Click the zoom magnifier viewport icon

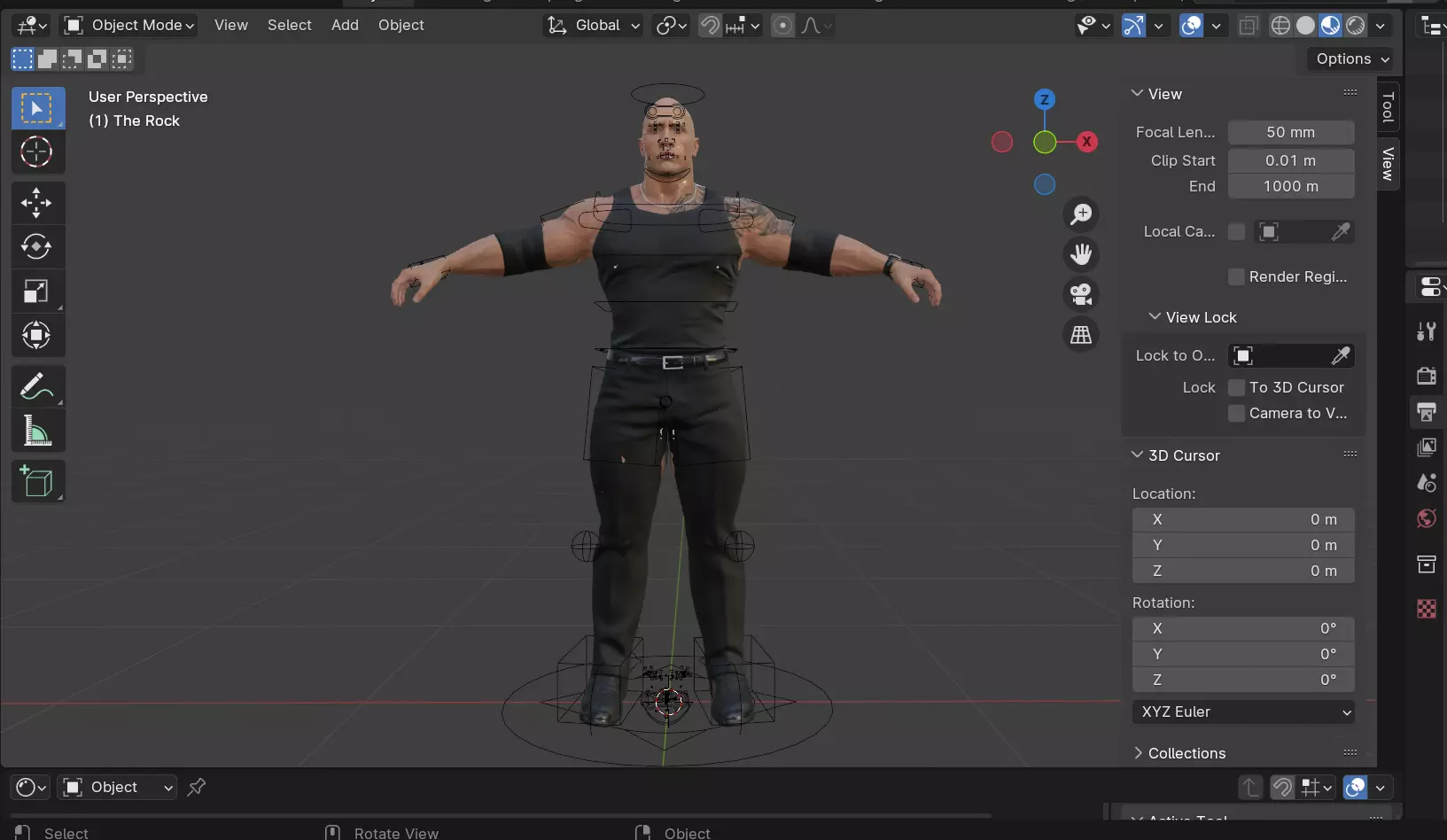click(1081, 214)
